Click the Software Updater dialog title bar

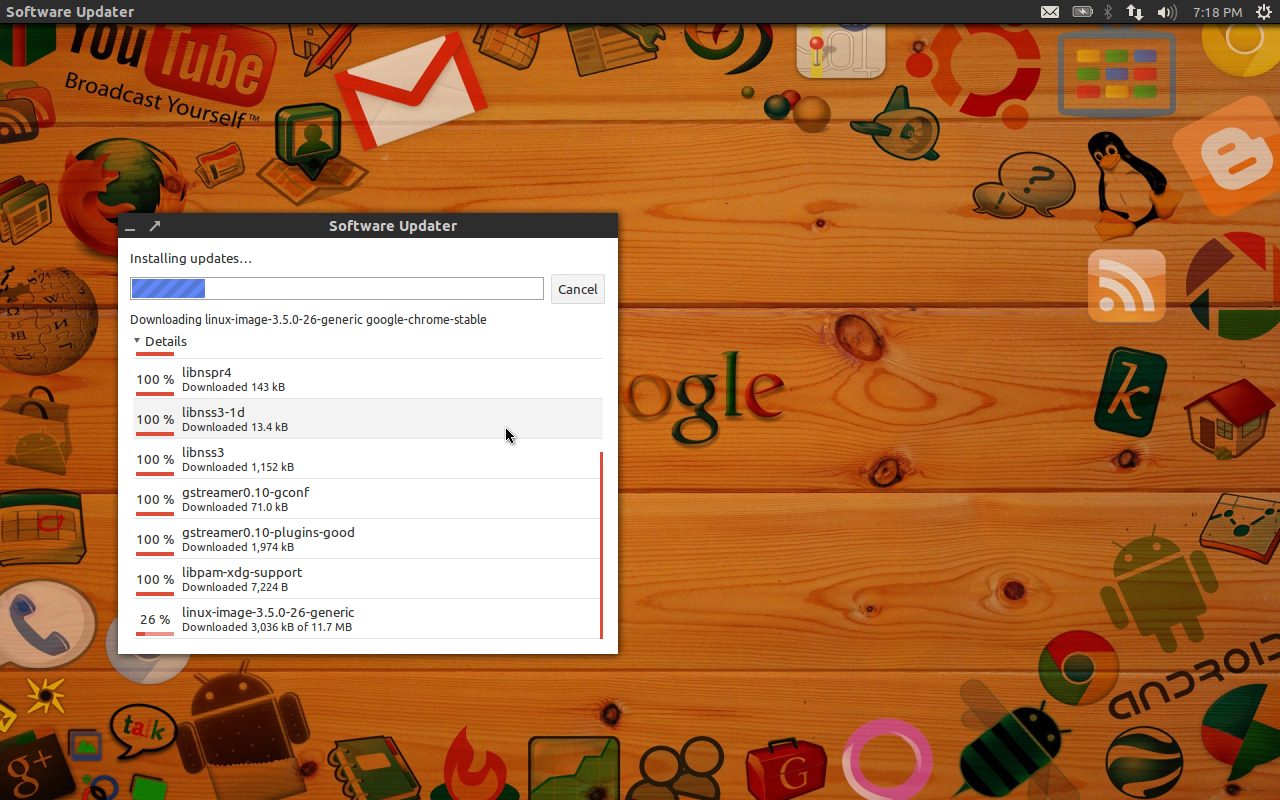[368, 225]
